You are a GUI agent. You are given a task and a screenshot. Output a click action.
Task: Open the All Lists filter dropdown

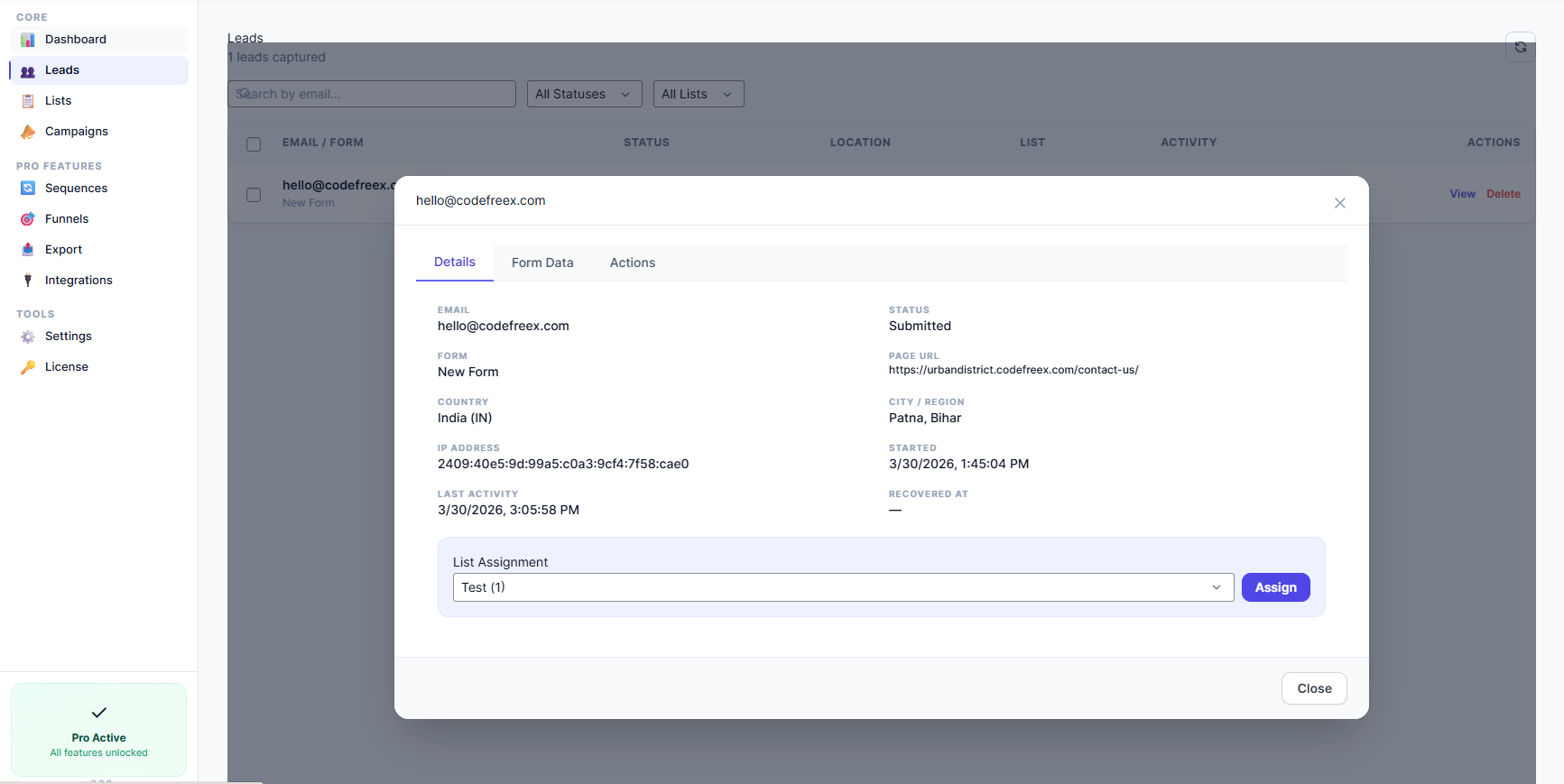[x=699, y=94]
